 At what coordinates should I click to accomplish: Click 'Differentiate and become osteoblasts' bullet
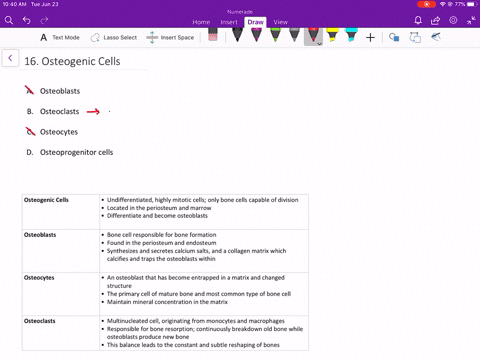(157, 216)
